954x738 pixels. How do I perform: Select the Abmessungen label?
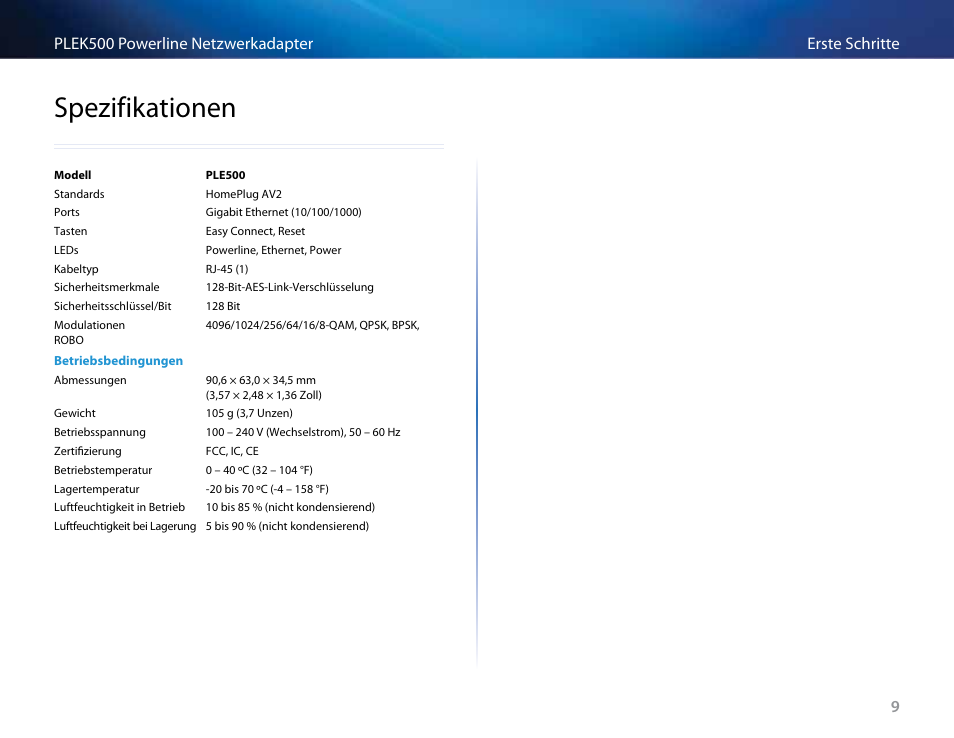point(90,380)
